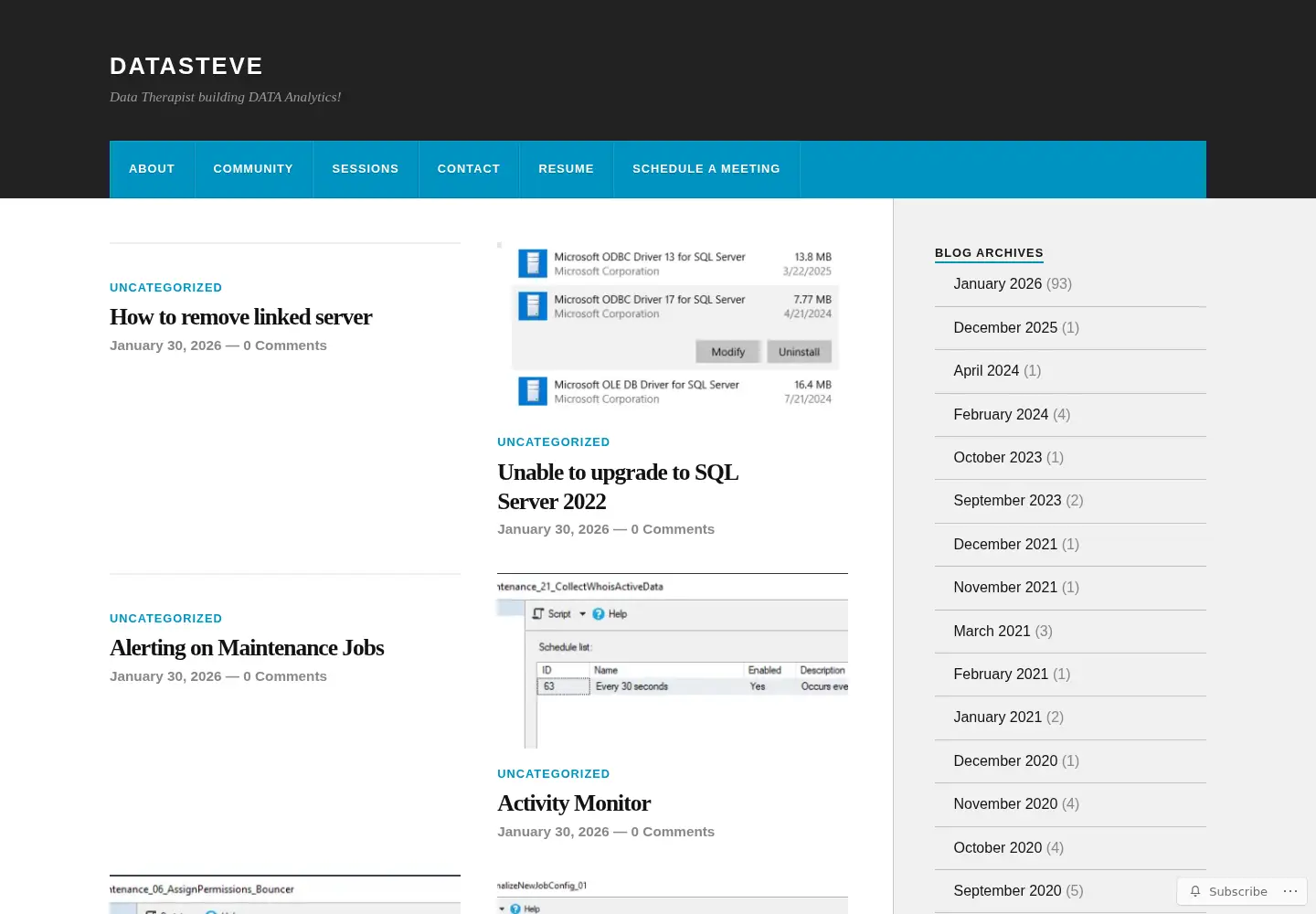Click the CollectWhoisActiveData schedule thumbnail
This screenshot has width=1316, height=914.
(673, 661)
